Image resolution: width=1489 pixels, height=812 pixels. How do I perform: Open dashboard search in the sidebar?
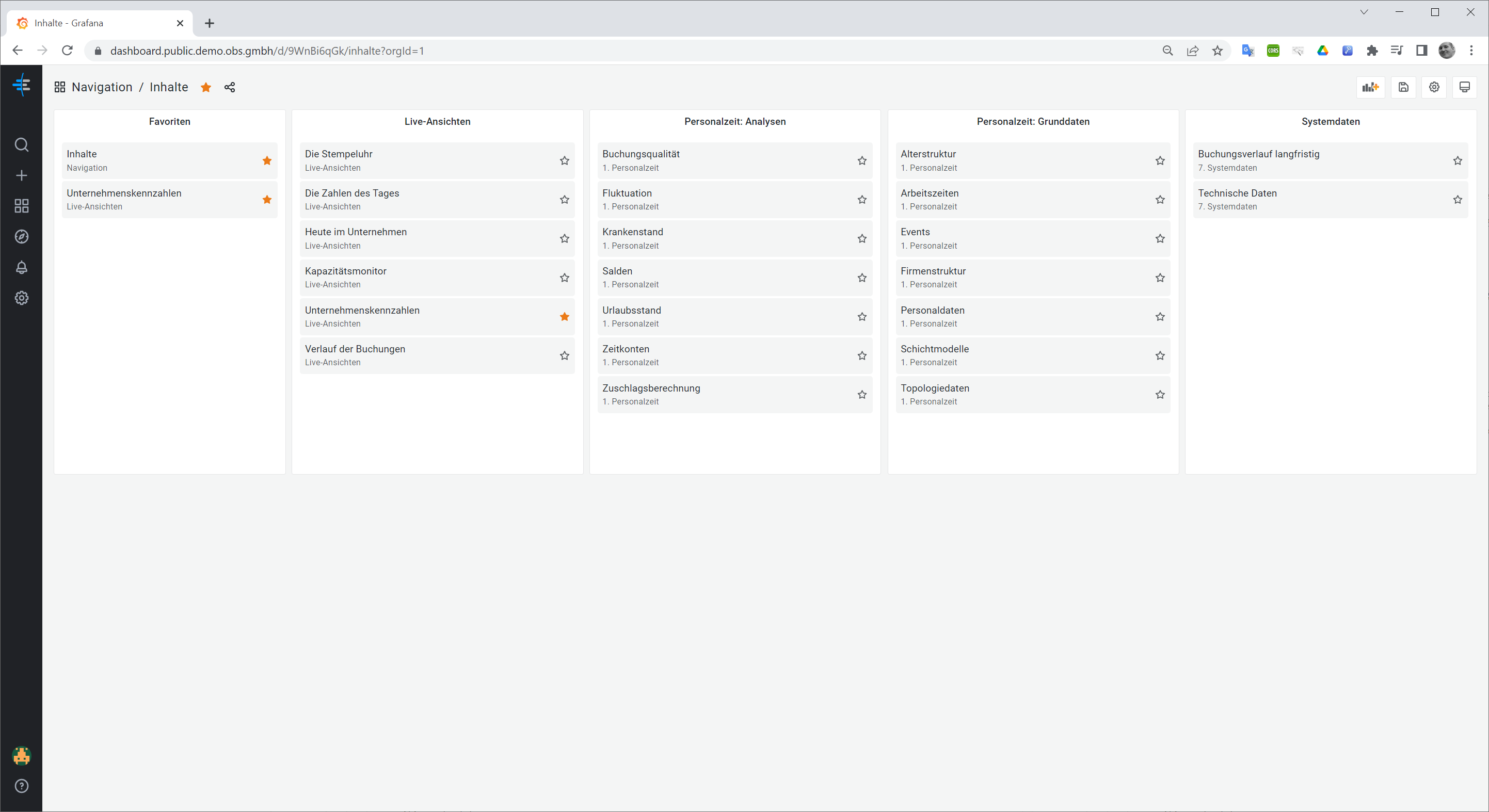pyautogui.click(x=21, y=144)
